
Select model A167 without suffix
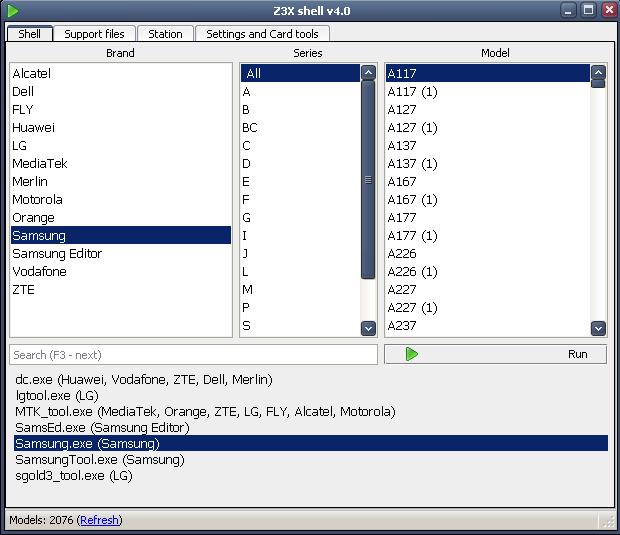(488, 181)
